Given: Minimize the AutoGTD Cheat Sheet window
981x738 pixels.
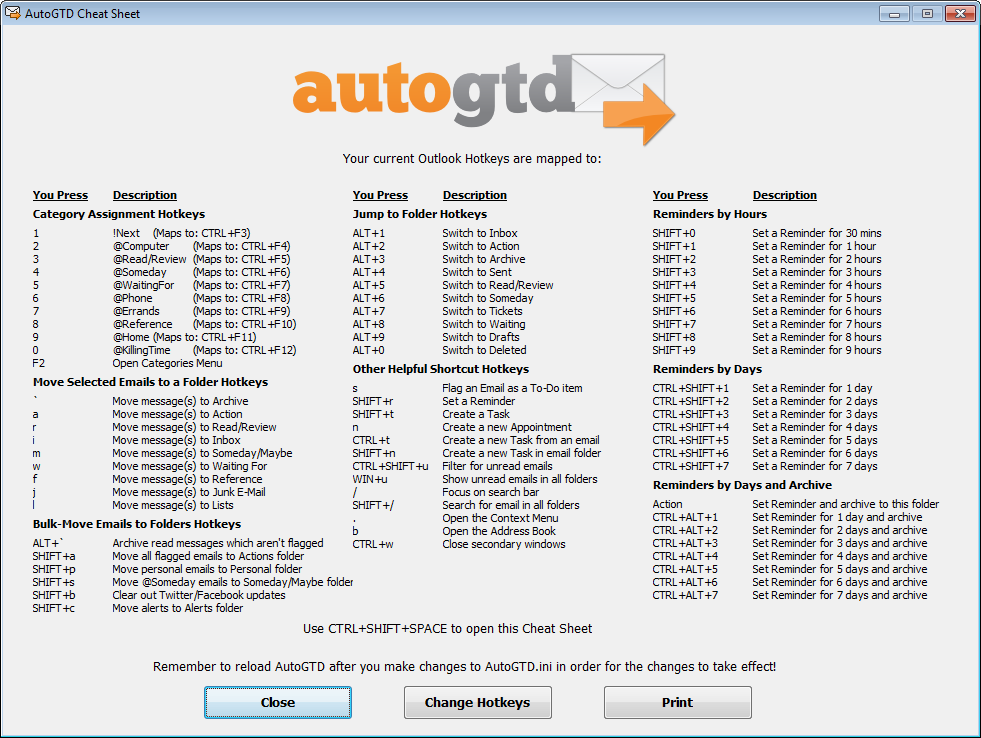Looking at the screenshot, I should (895, 13).
